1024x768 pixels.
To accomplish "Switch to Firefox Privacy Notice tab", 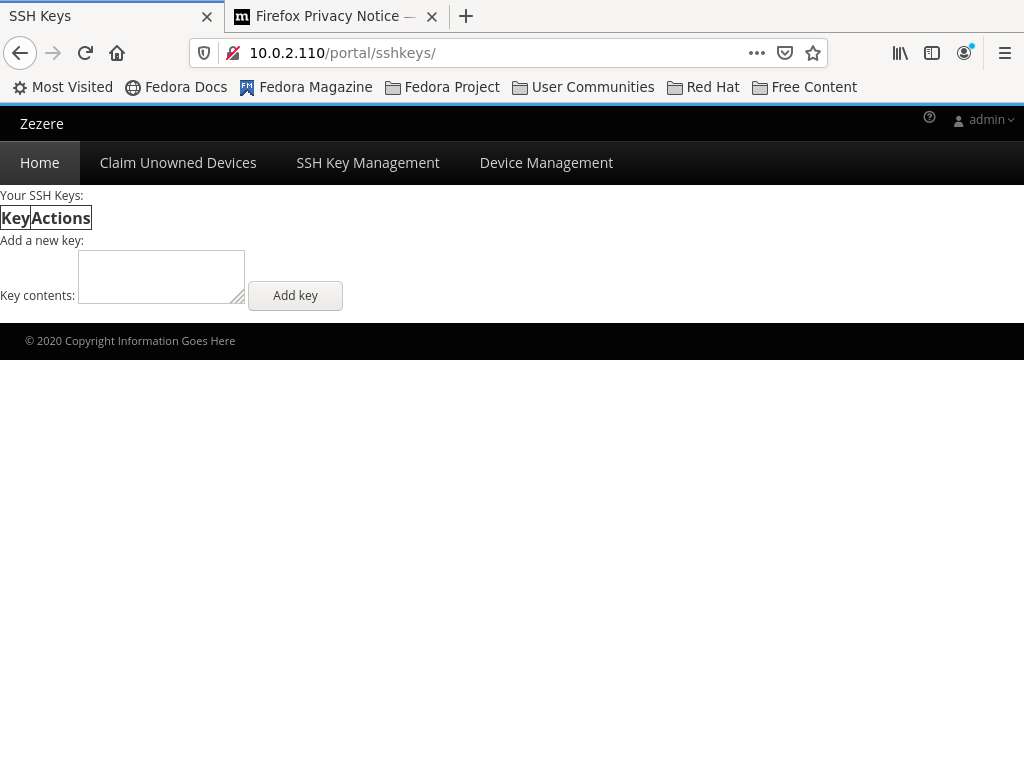I will click(337, 16).
